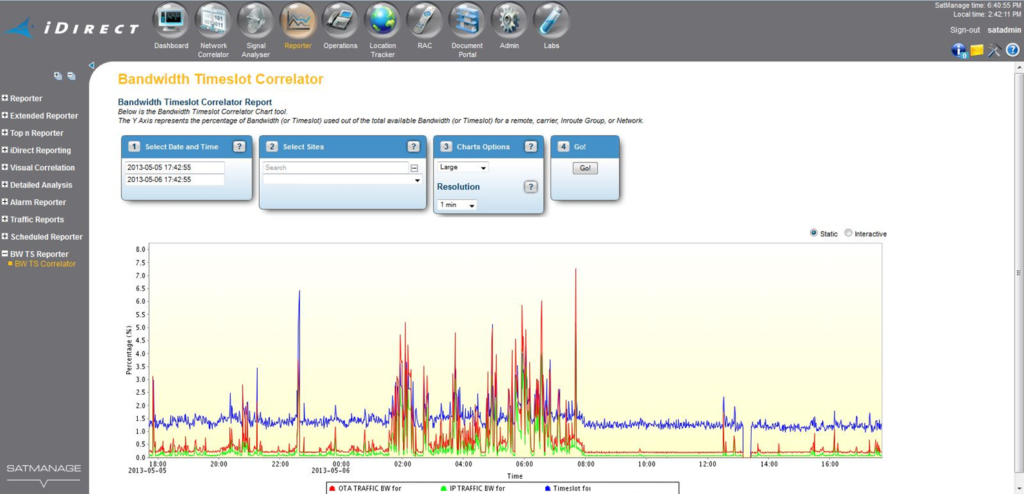Open the Location Tracker globe icon
The image size is (1024, 494).
click(x=382, y=20)
